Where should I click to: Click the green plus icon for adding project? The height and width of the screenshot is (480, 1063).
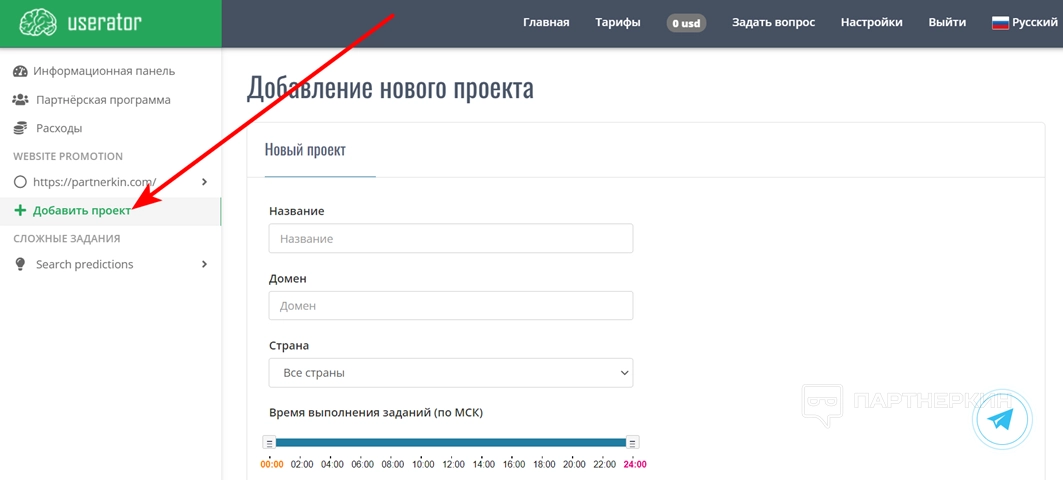(20, 211)
